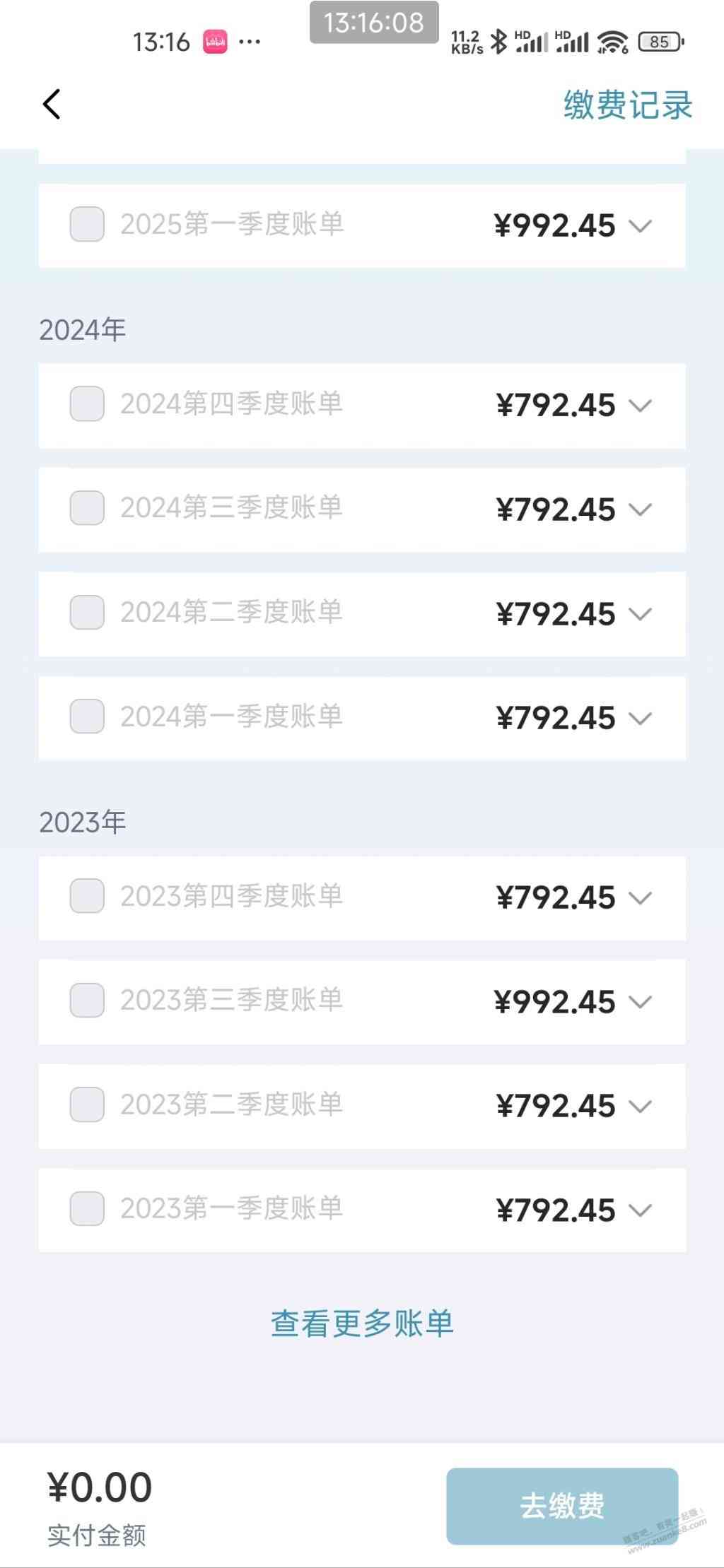Screen dimensions: 724x1568
Task: Tick the 2023第三季度账单 checkbox
Action: pos(87,1000)
